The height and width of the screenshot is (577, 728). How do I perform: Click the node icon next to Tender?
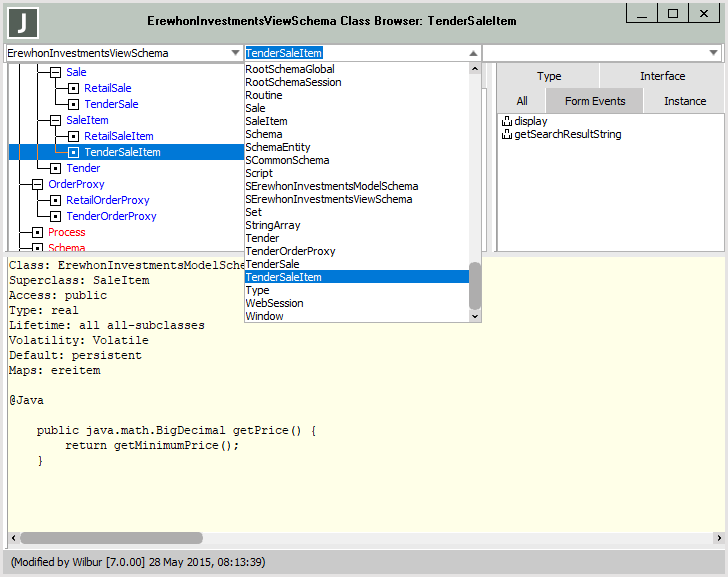(x=56, y=168)
